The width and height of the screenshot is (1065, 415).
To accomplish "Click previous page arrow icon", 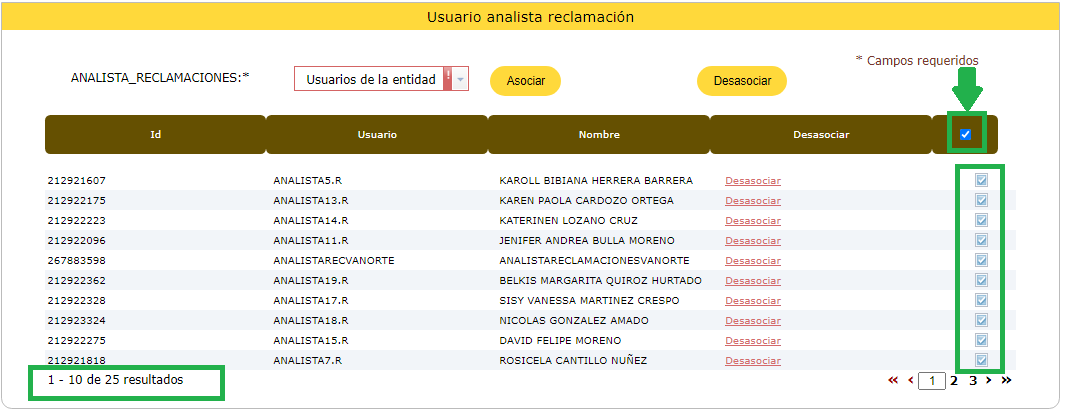I will [x=911, y=381].
